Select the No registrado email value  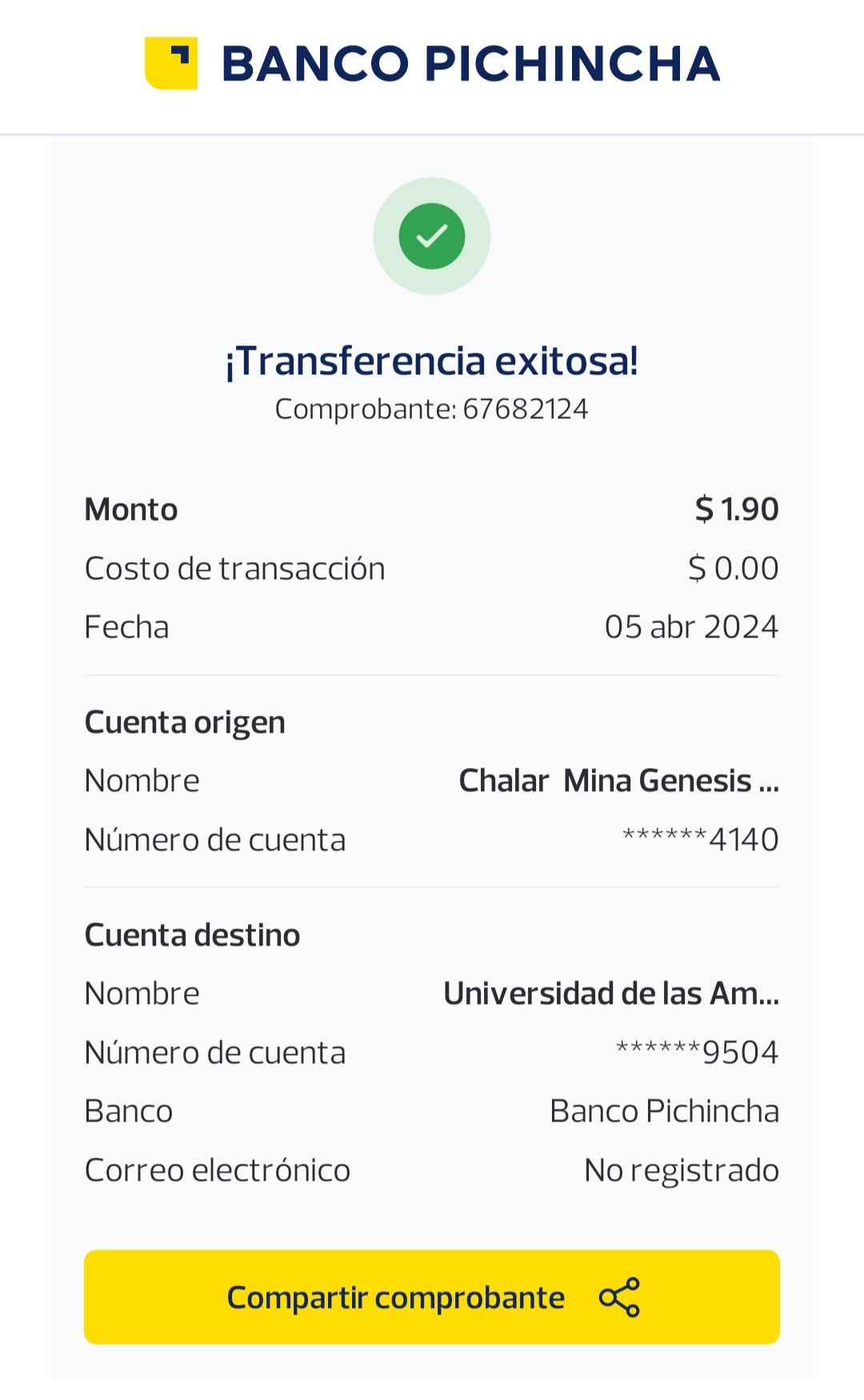(x=682, y=1170)
